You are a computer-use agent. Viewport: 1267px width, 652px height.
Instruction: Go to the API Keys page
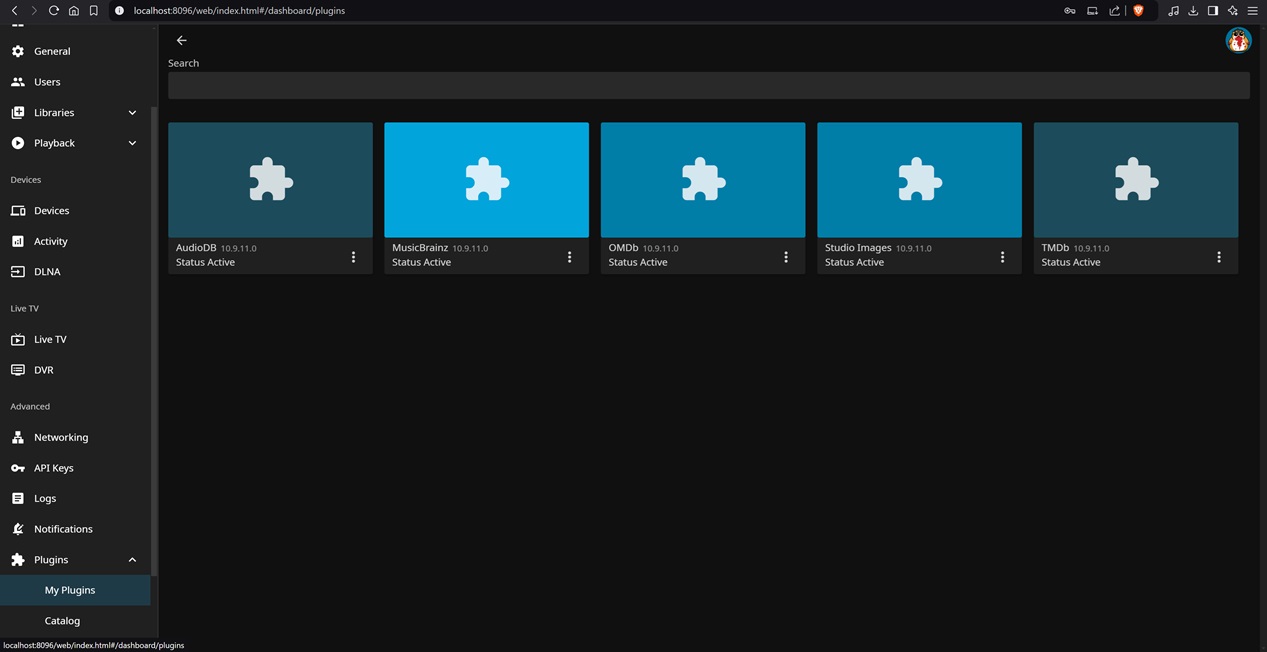tap(53, 468)
